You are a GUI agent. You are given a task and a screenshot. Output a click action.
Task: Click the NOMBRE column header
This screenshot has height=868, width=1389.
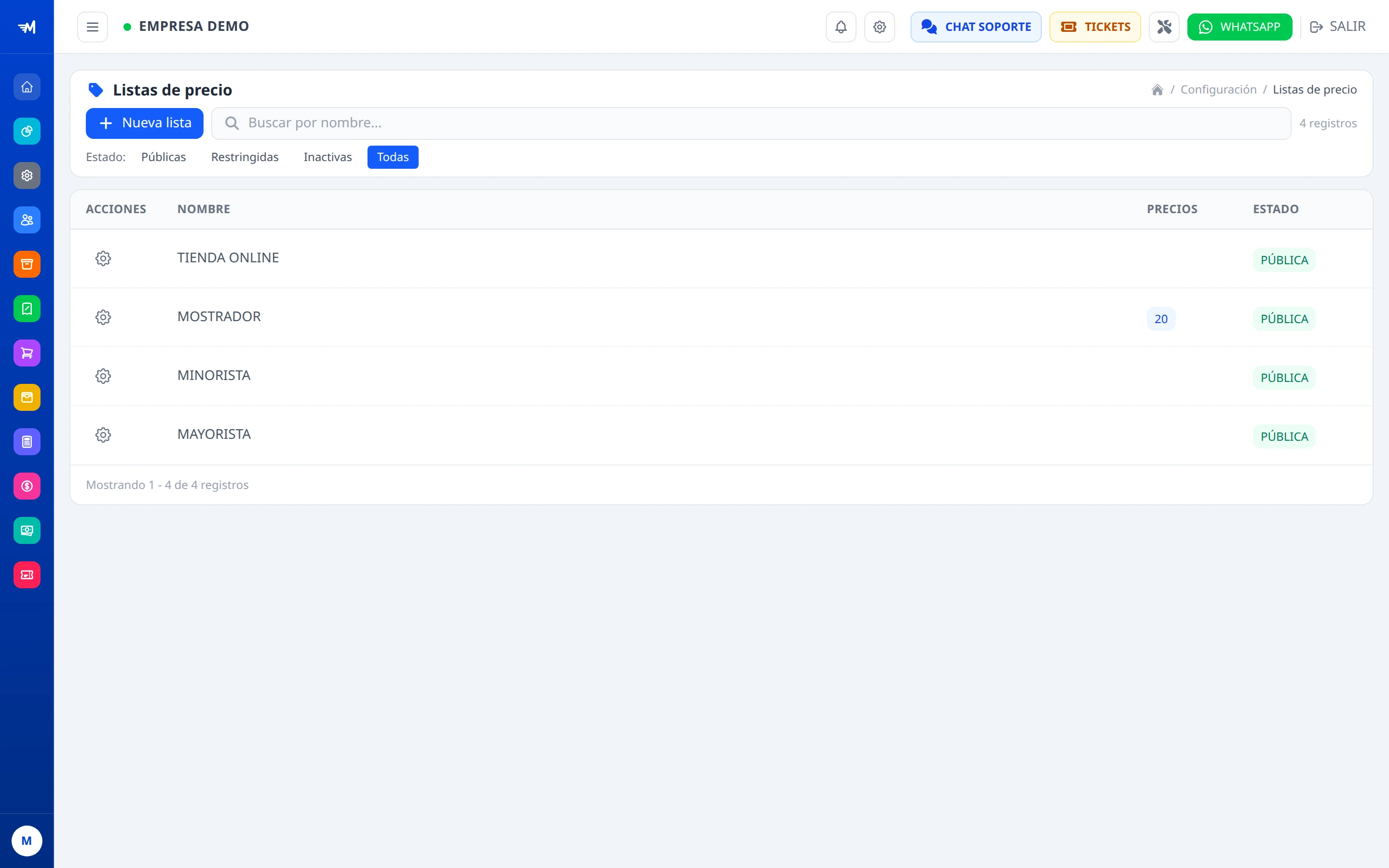point(204,210)
